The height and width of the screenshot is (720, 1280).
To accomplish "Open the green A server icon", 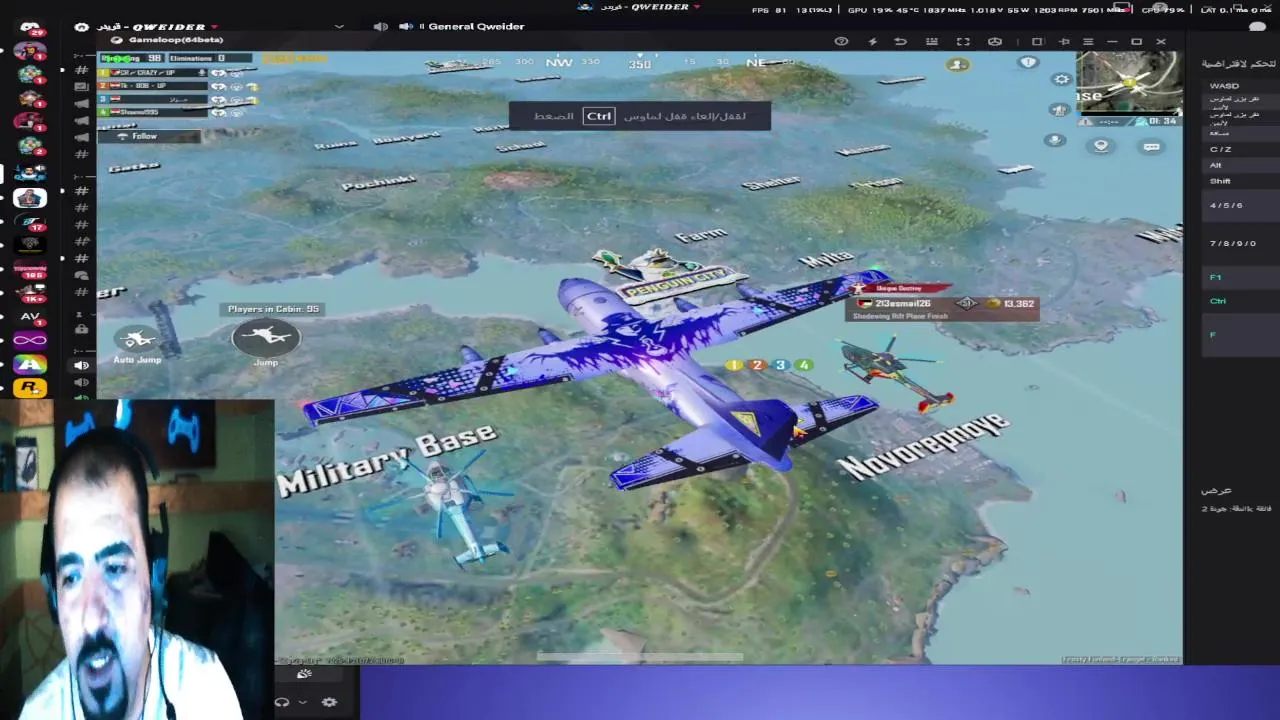I will [x=30, y=365].
